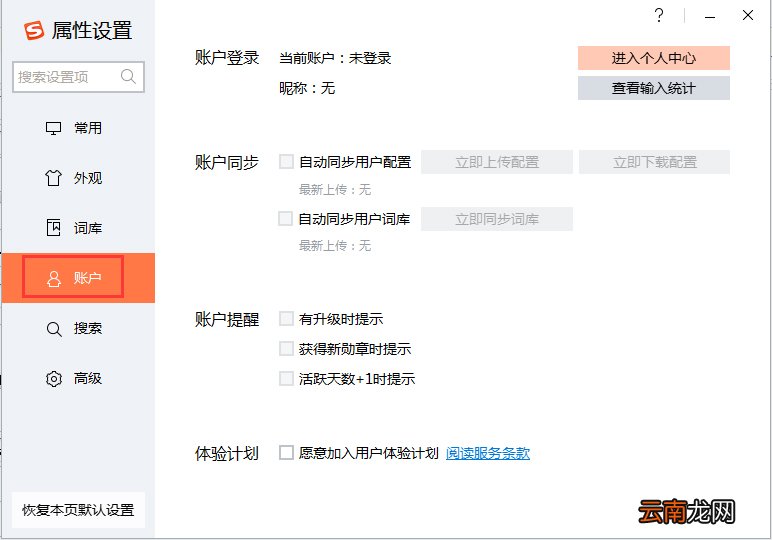Click 立即下载配置 button
The image size is (772, 540).
click(x=654, y=162)
